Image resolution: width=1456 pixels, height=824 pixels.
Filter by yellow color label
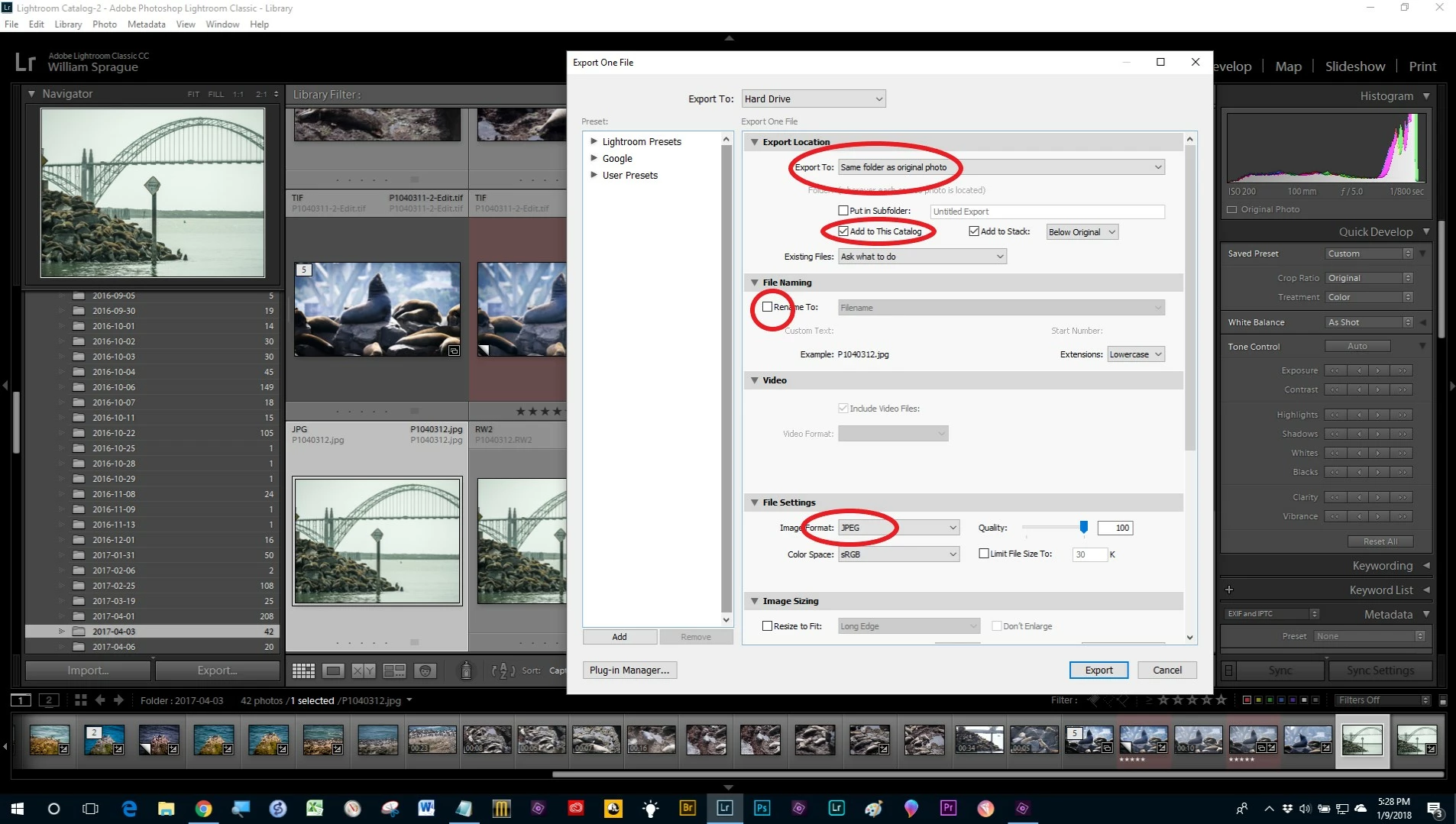1258,700
